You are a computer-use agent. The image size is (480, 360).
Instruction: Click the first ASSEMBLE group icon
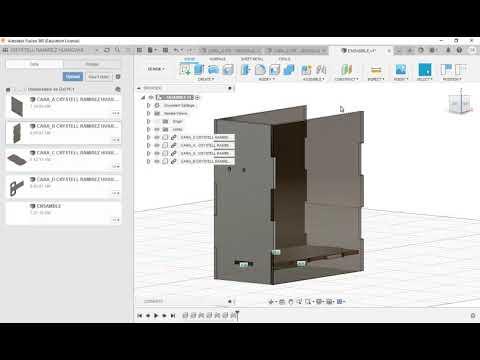coord(306,70)
